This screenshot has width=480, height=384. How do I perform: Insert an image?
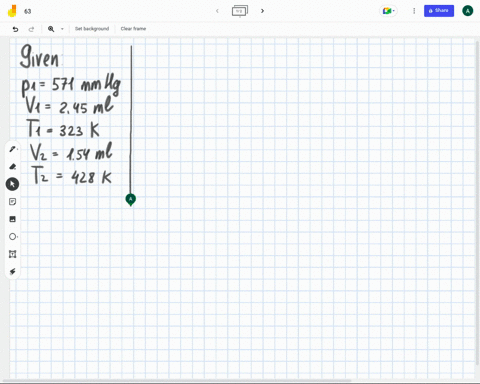pos(13,219)
